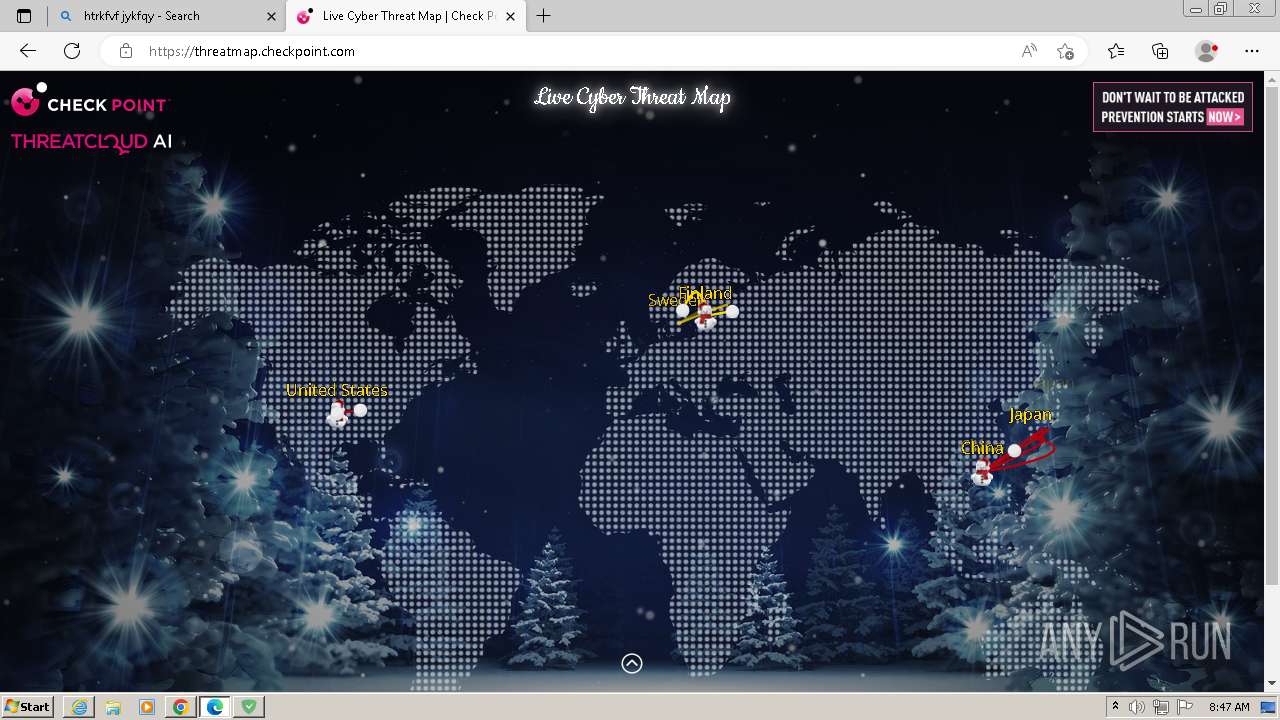Open the green shield taskbar app
Image resolution: width=1280 pixels, height=720 pixels.
tap(249, 707)
